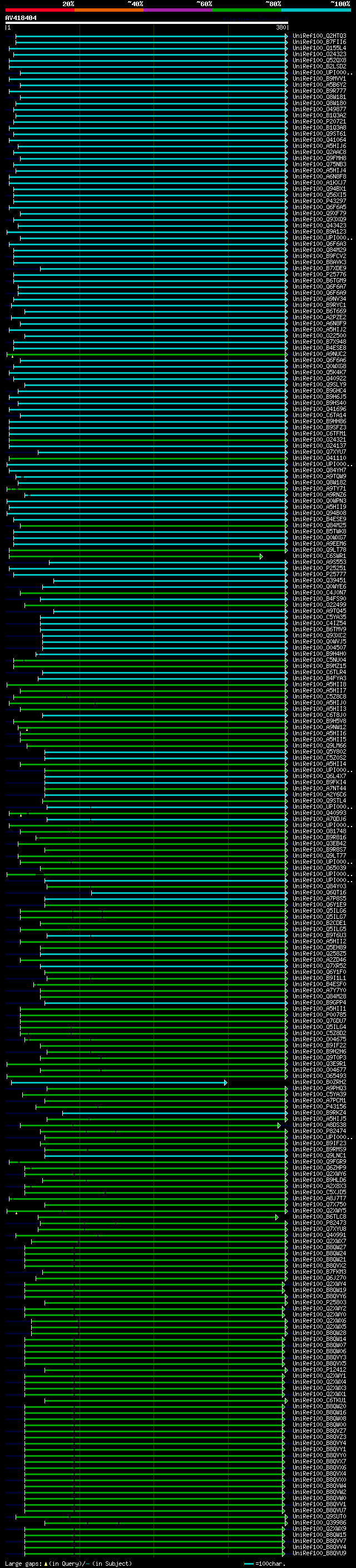Select hit label UniRef100_P43297
356x1568 pixels.
(x=319, y=201)
